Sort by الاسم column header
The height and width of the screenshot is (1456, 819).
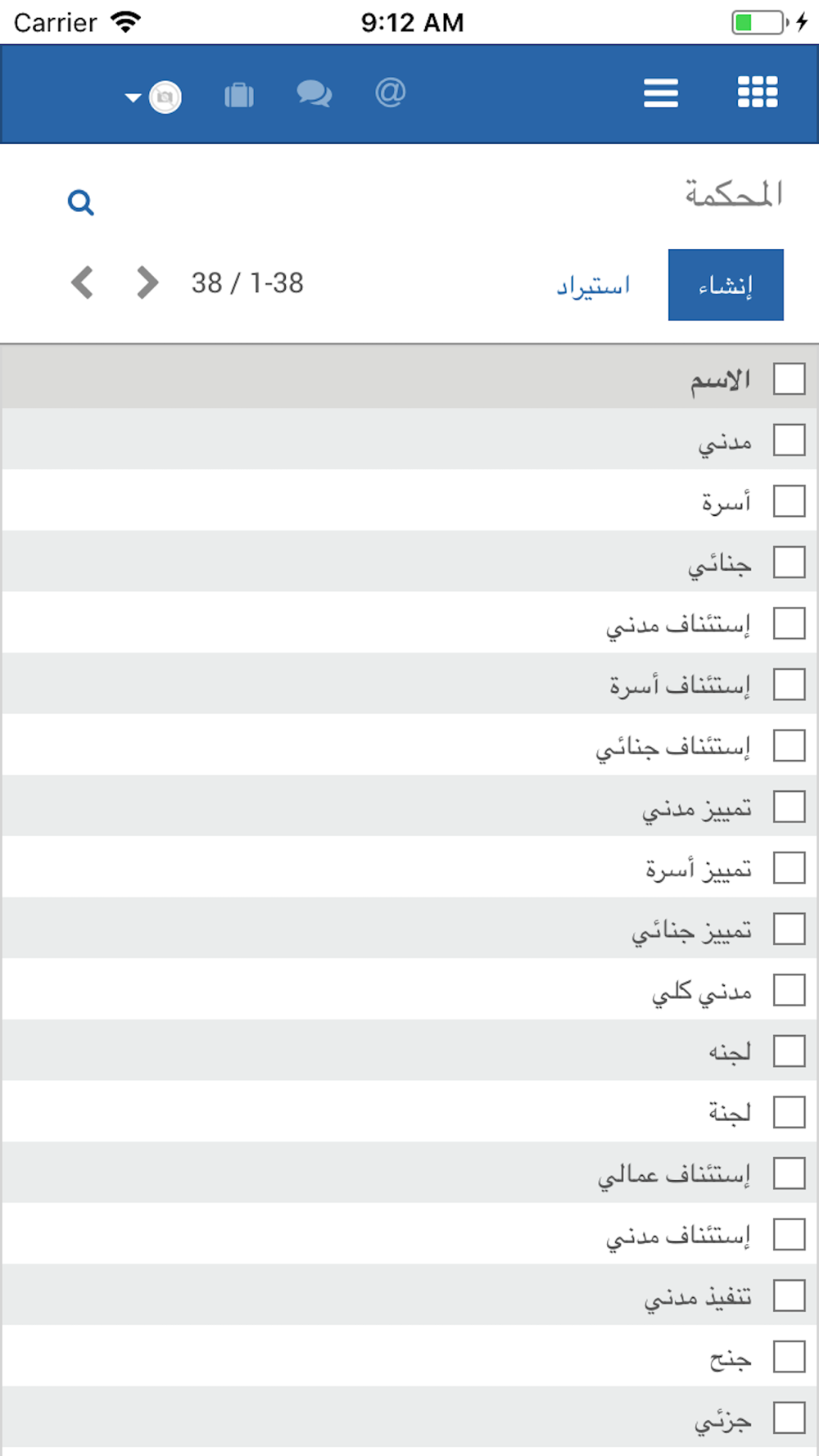tap(720, 380)
